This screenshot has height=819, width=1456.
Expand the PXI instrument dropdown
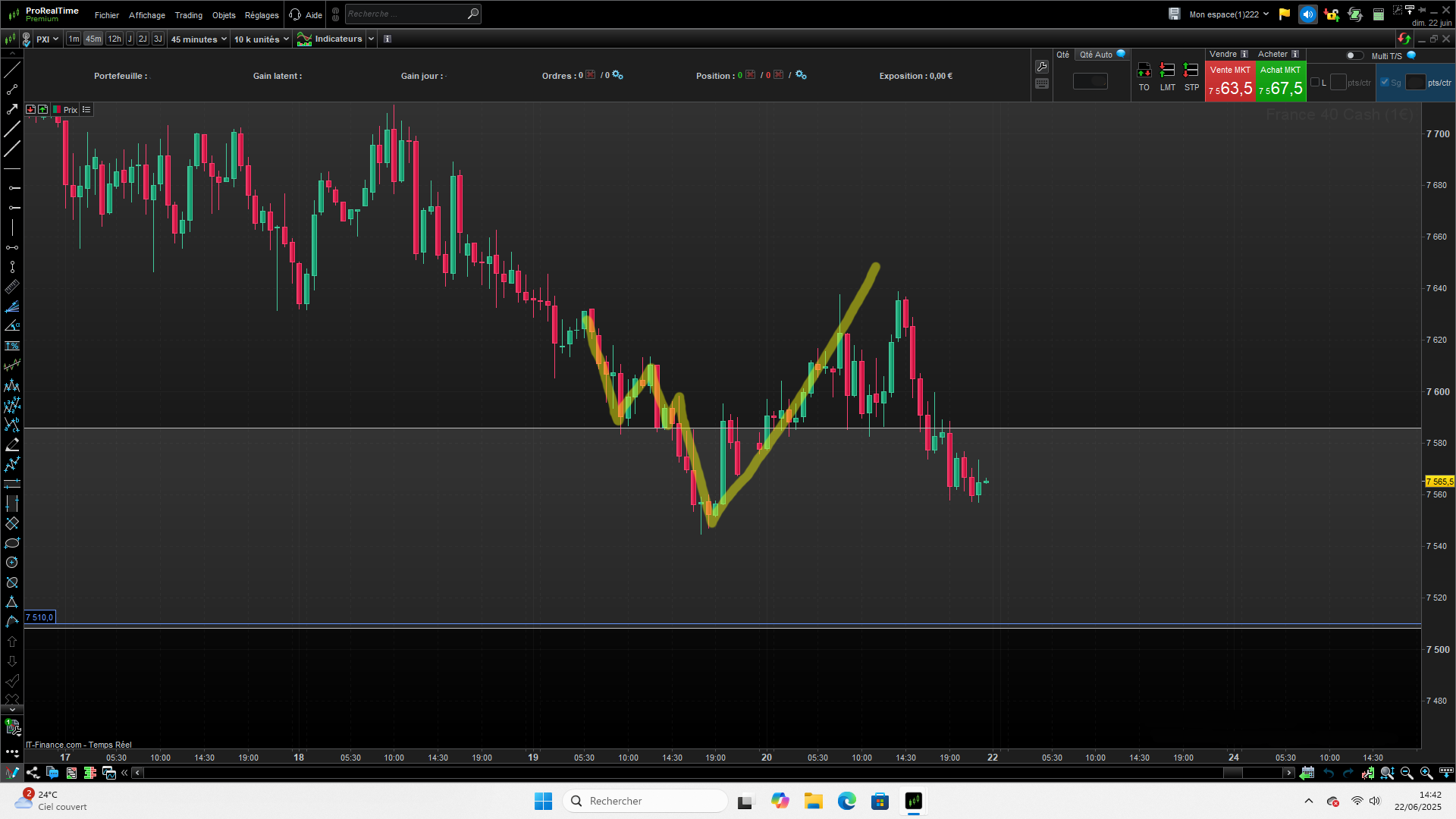click(47, 39)
